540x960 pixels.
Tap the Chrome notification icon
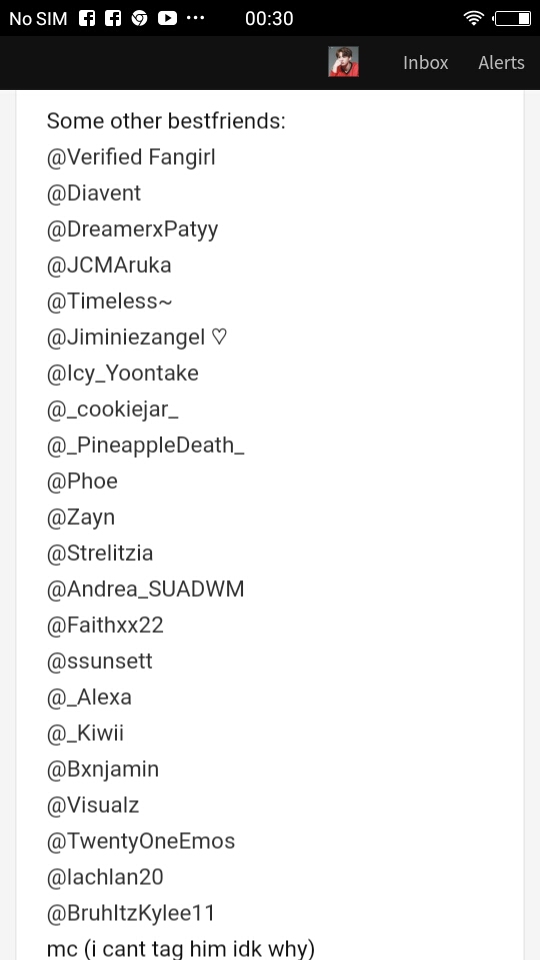(x=140, y=18)
